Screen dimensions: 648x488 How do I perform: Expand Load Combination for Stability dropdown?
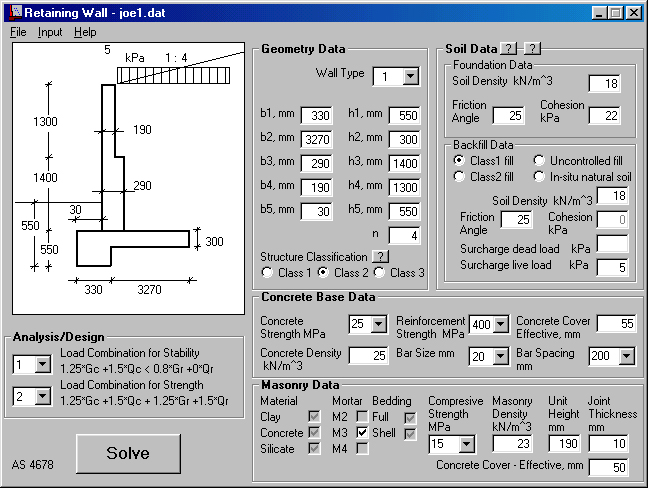click(43, 364)
